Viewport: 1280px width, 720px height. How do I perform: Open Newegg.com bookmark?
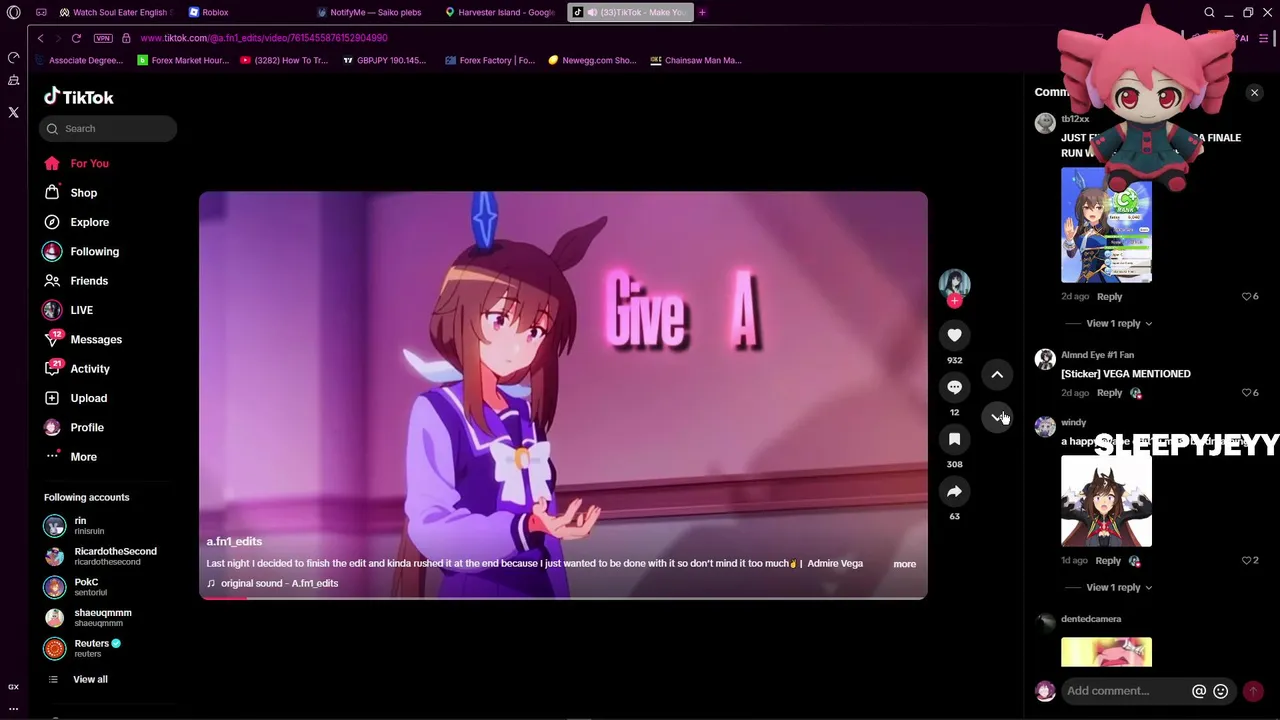pos(592,60)
